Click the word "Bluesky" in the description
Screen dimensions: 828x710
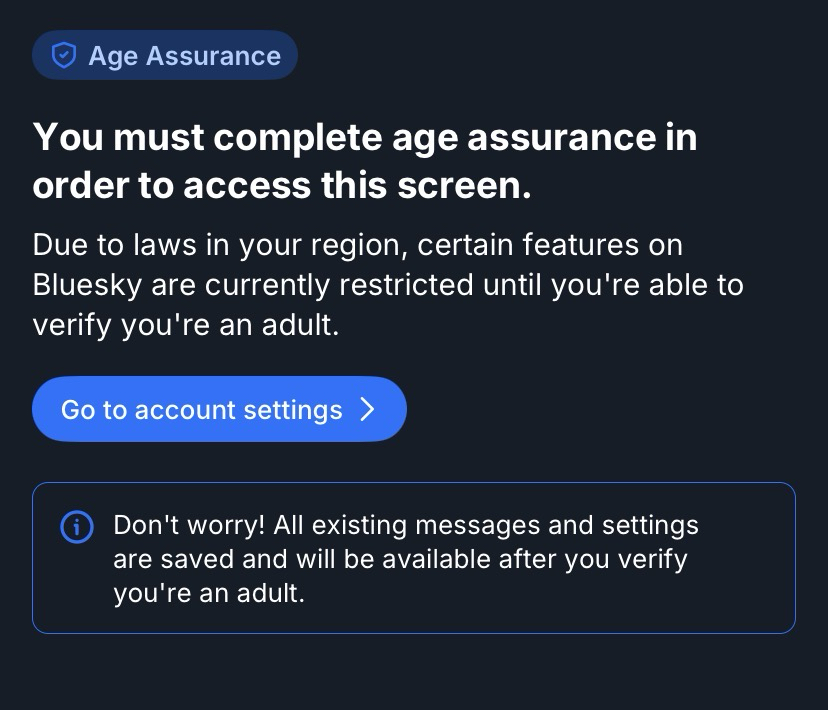pos(87,285)
